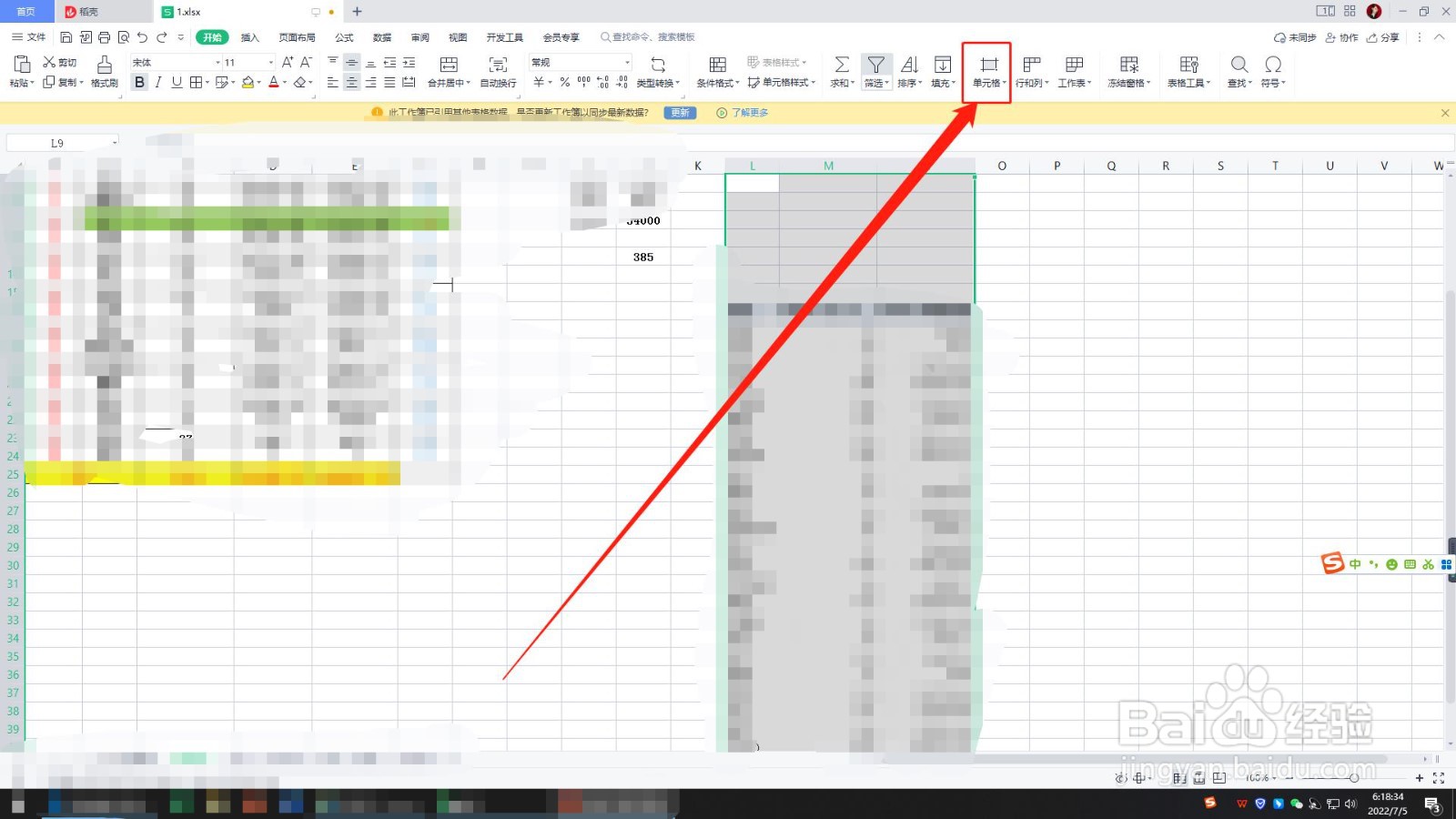Click the Worksheet (工作表) icon
This screenshot has width=1456, height=819.
1074,64
